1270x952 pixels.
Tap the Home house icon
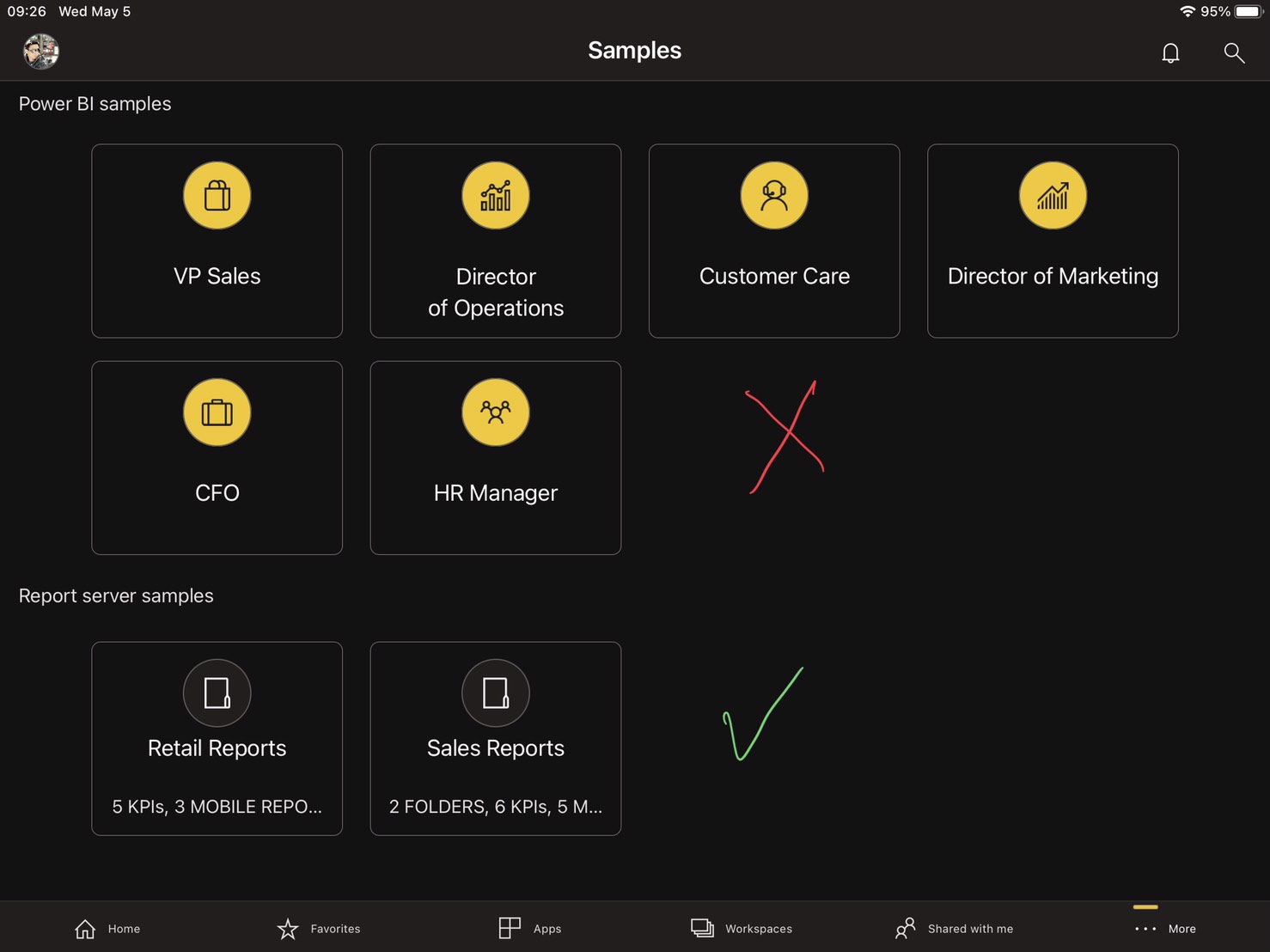tap(85, 929)
